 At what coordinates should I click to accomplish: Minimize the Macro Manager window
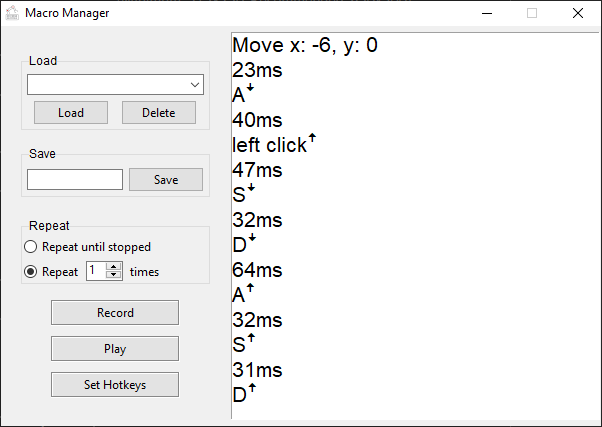486,13
